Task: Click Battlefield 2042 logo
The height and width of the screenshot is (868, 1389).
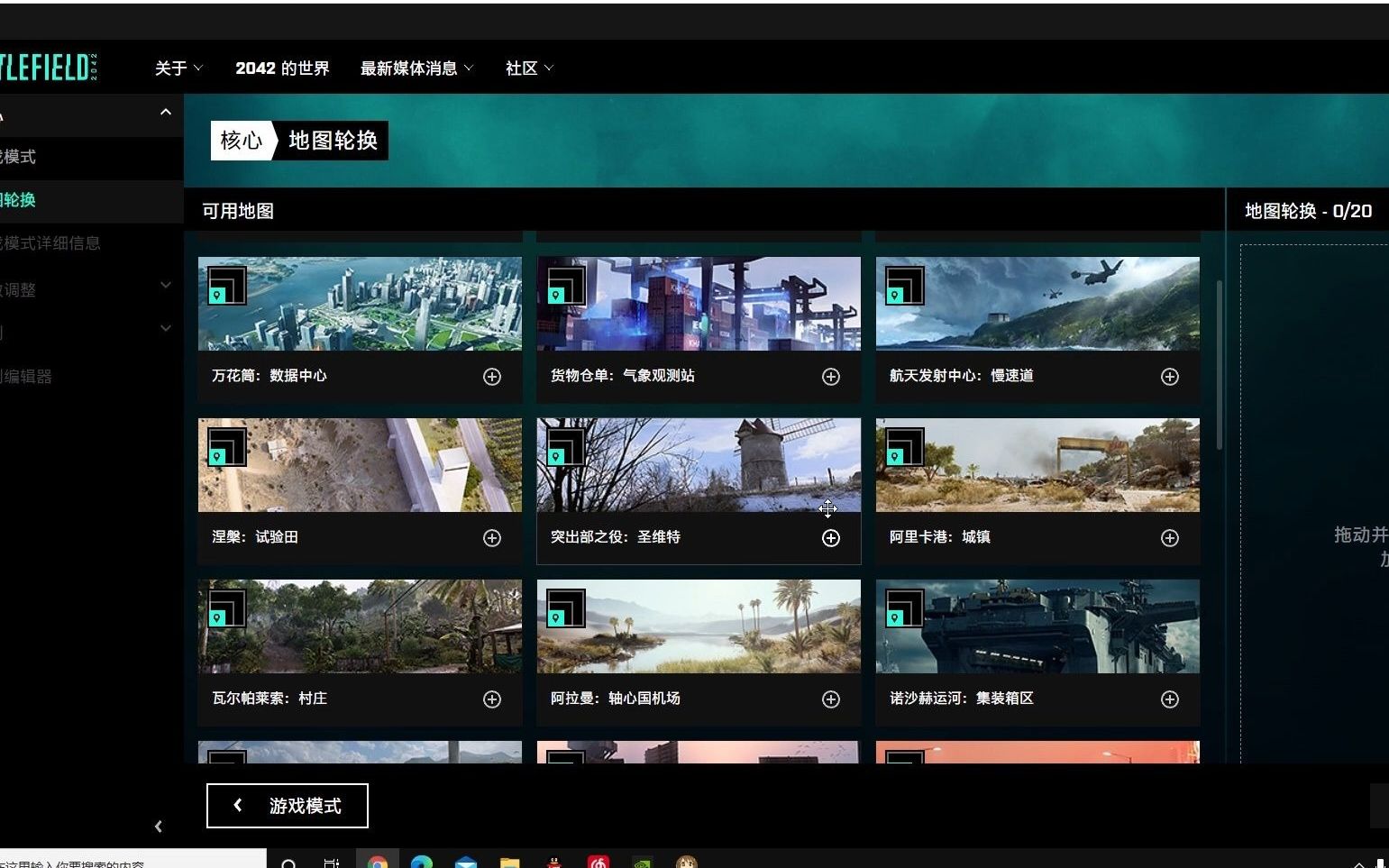Action: pos(49,68)
